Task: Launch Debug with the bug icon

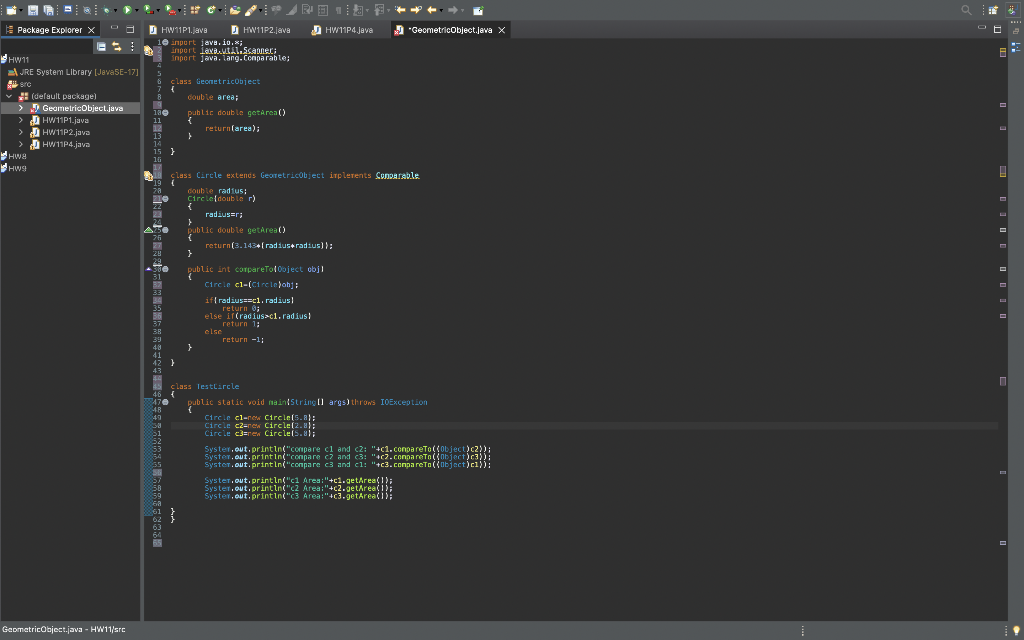Action: tap(105, 10)
